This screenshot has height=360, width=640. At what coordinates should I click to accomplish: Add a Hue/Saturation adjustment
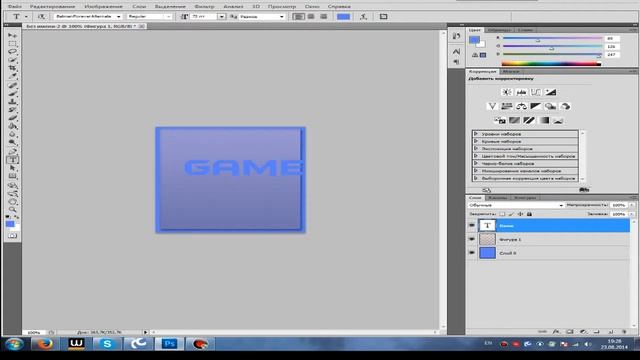507,106
